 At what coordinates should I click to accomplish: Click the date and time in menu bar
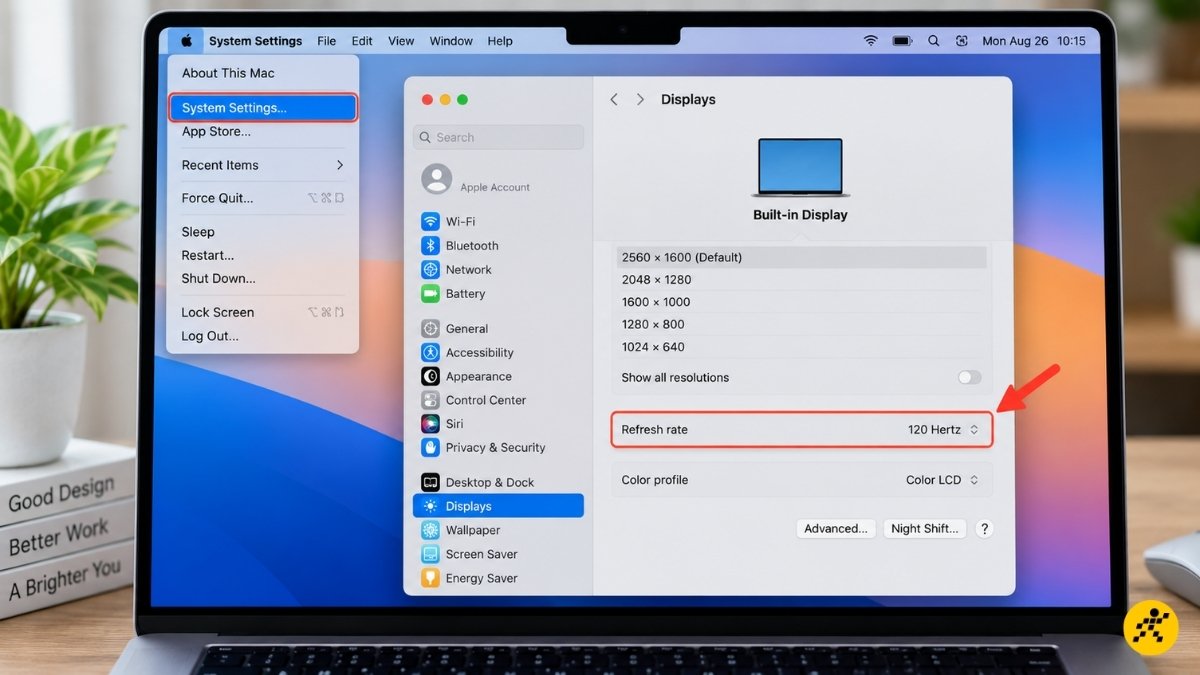(x=1033, y=41)
